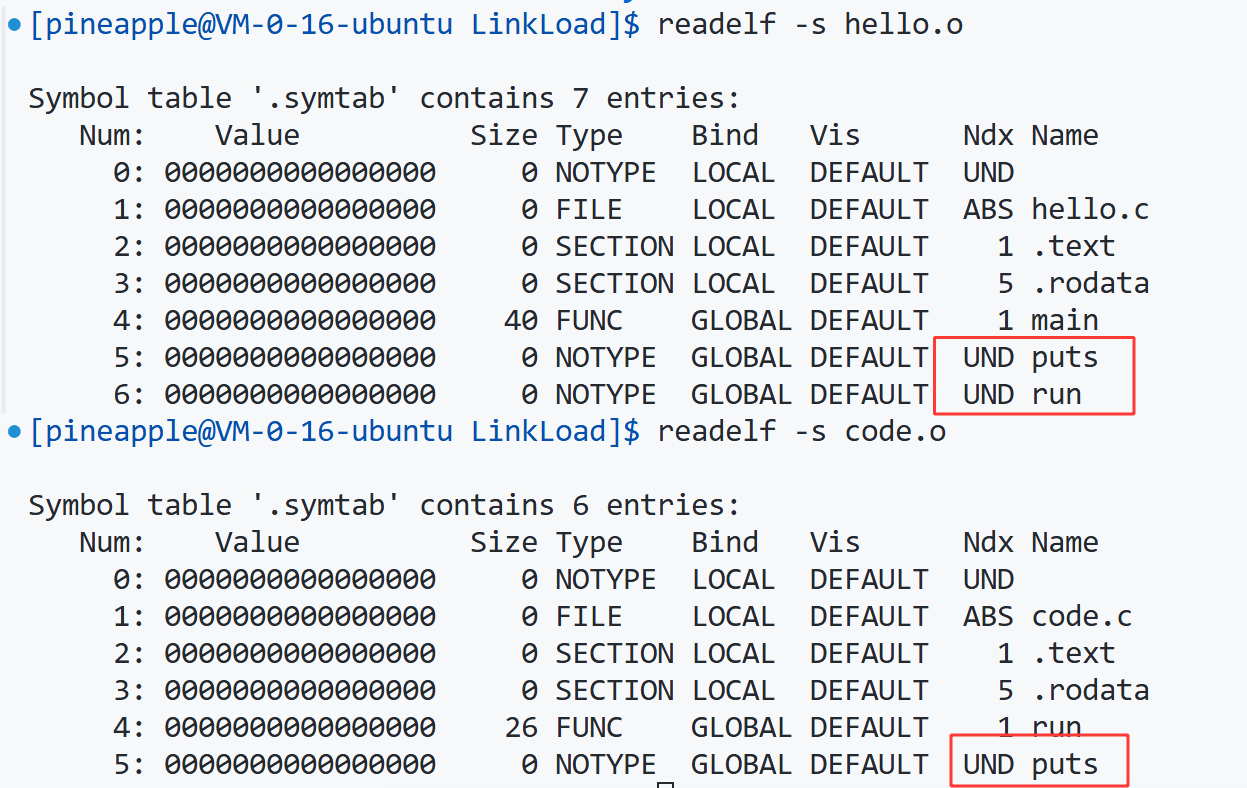Click '.rodata' in the code.o table

[x=1090, y=691]
